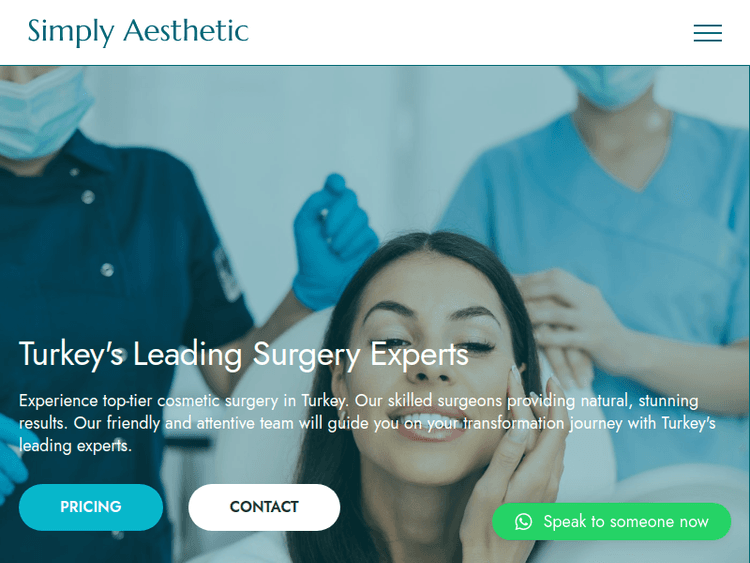Click the Simply Aesthetic logo
750x563 pixels.
[x=138, y=32]
